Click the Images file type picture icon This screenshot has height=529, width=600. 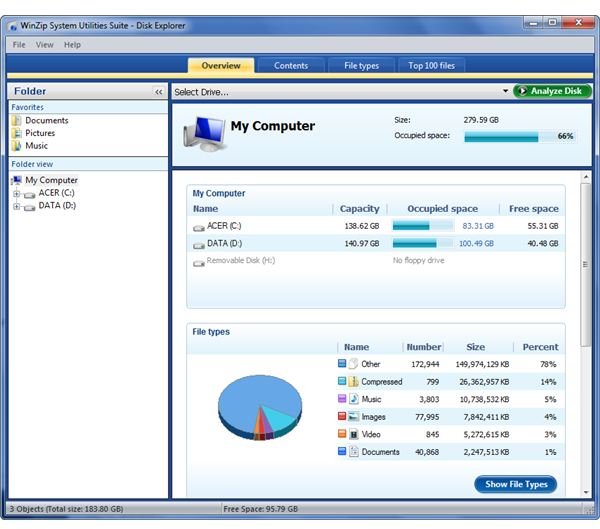(x=354, y=416)
